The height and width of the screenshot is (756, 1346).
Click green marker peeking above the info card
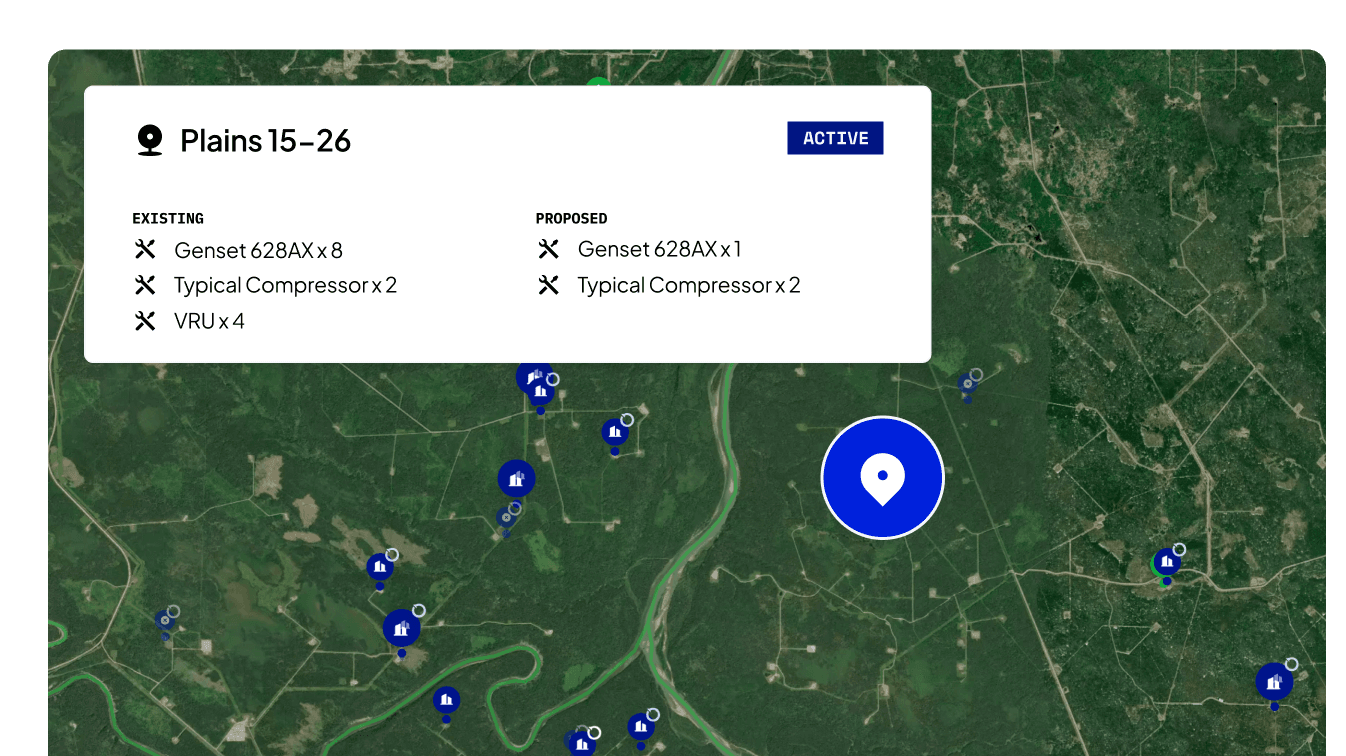pyautogui.click(x=598, y=84)
